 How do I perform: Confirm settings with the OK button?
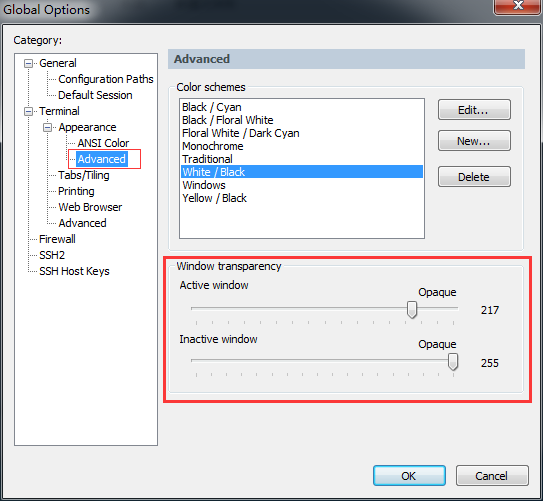(409, 476)
